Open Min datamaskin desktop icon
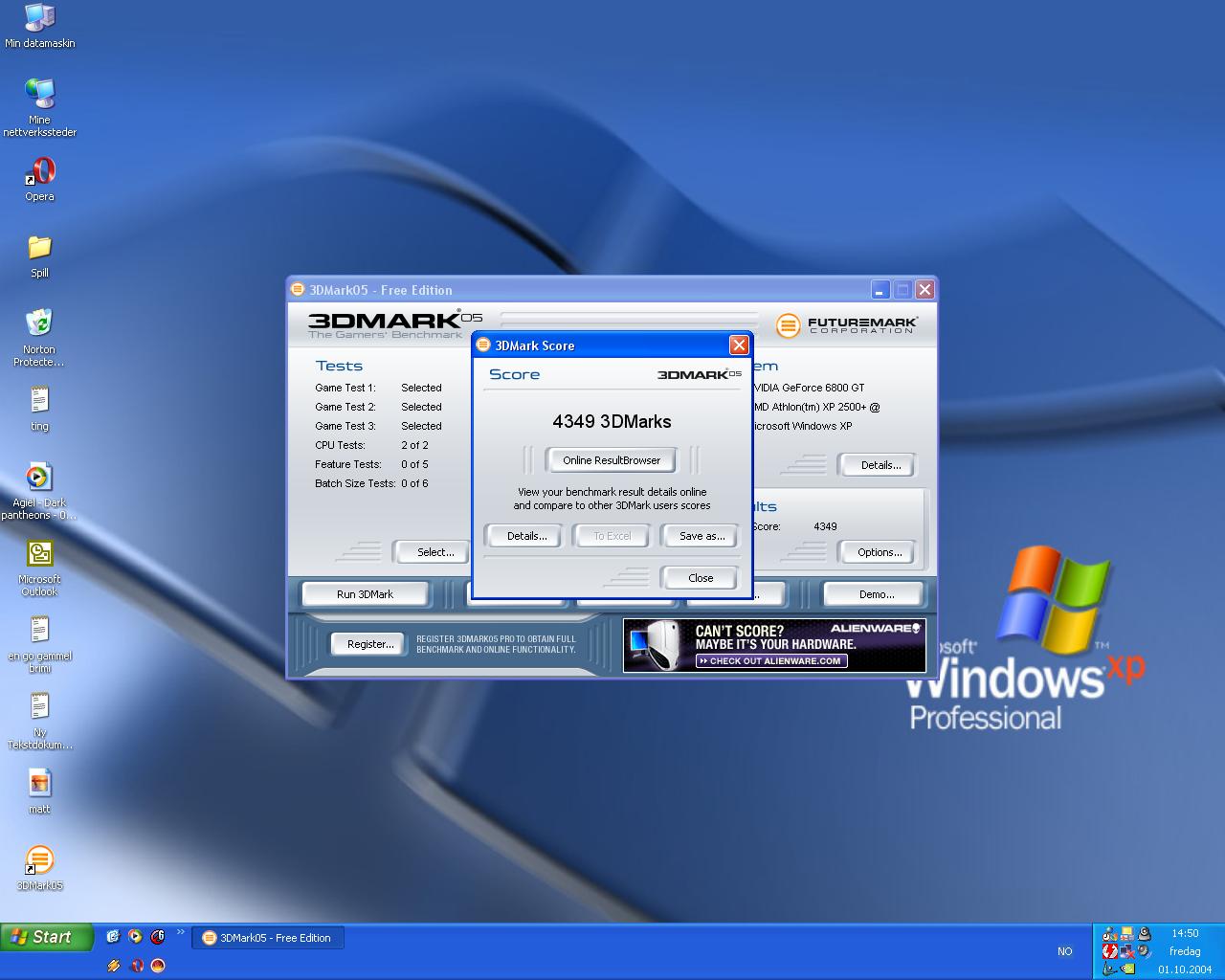The height and width of the screenshot is (980, 1225). (39, 26)
